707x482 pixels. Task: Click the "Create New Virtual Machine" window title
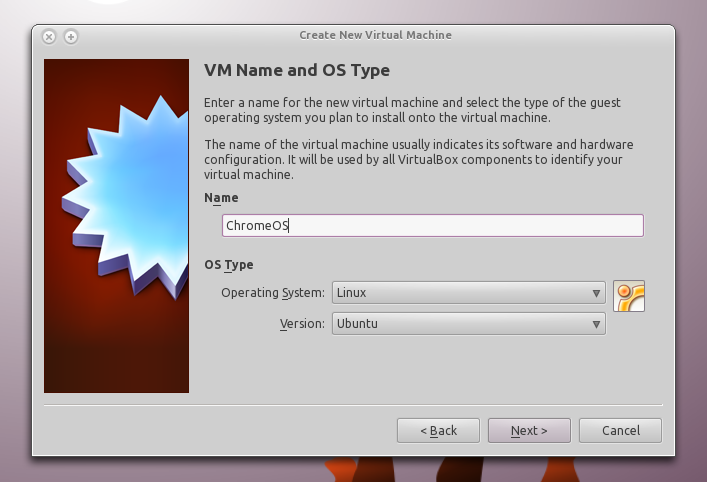click(376, 35)
